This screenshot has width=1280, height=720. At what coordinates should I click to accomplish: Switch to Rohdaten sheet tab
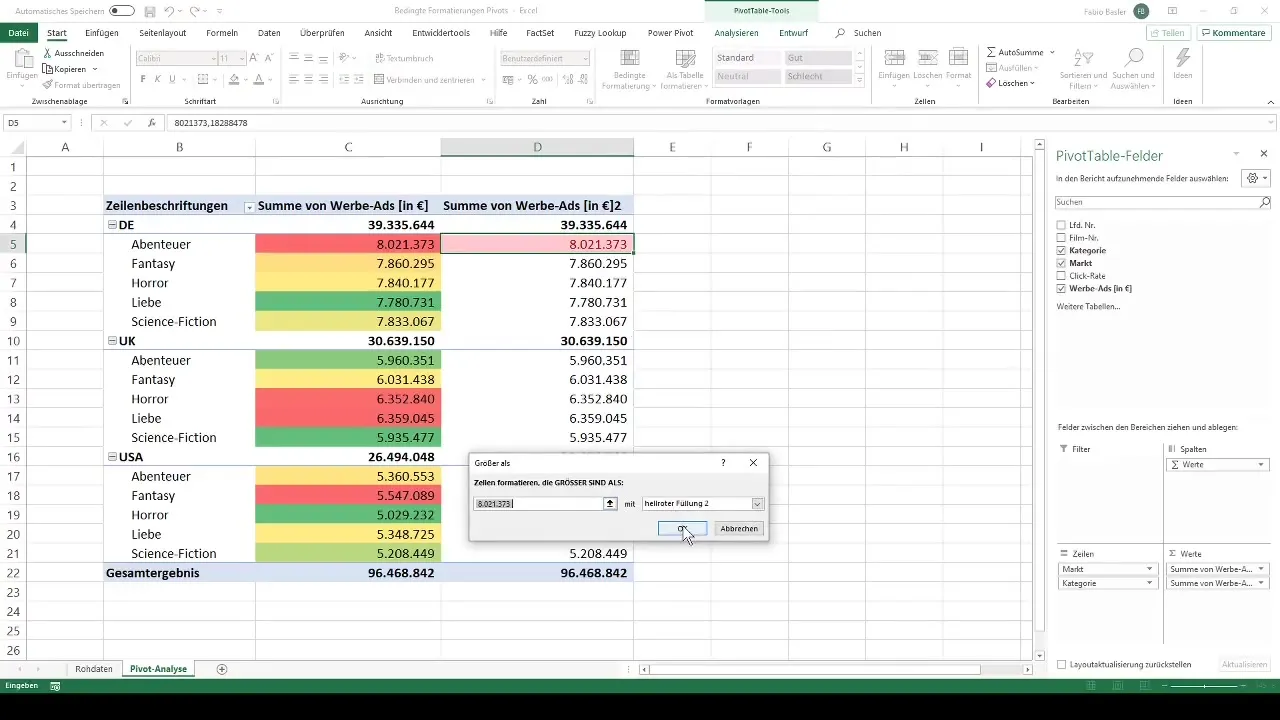tap(93, 668)
